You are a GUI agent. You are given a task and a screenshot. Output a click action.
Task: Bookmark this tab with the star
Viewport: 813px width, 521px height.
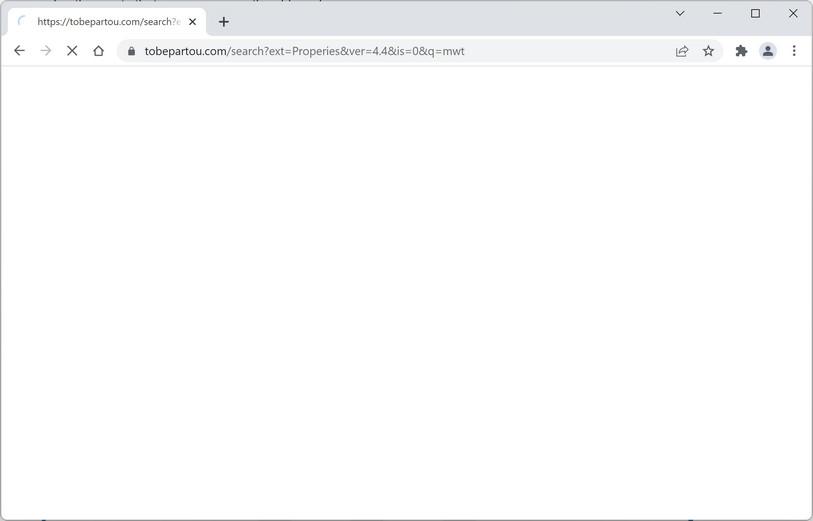point(708,51)
